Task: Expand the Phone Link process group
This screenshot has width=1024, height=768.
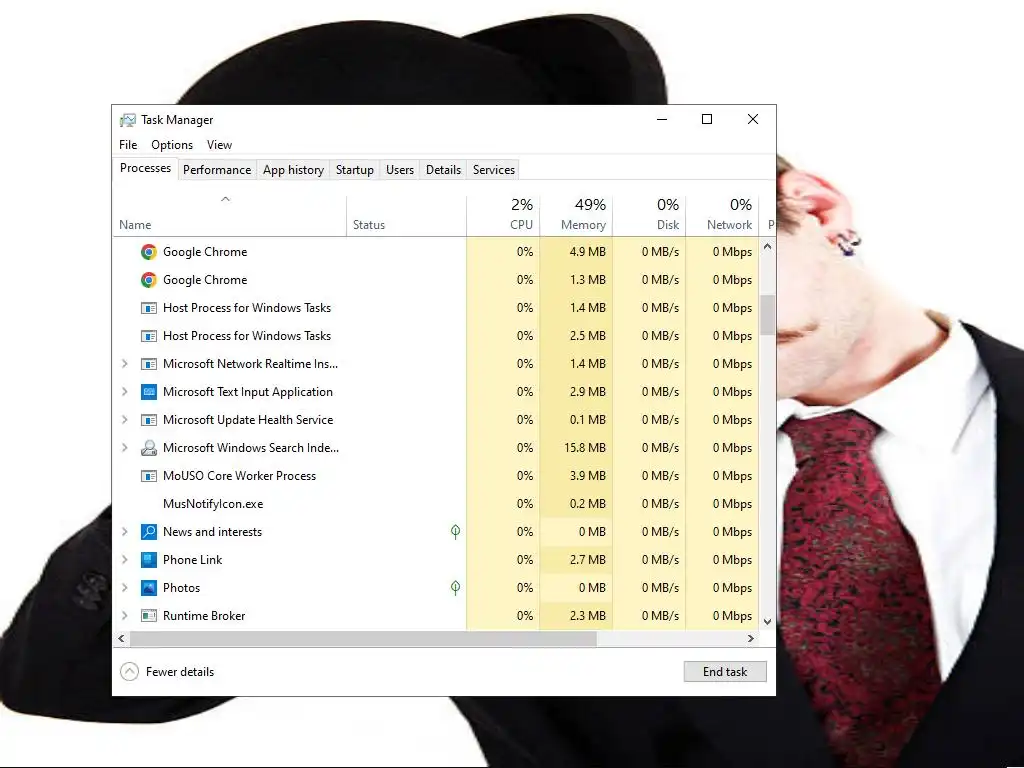Action: 125,560
